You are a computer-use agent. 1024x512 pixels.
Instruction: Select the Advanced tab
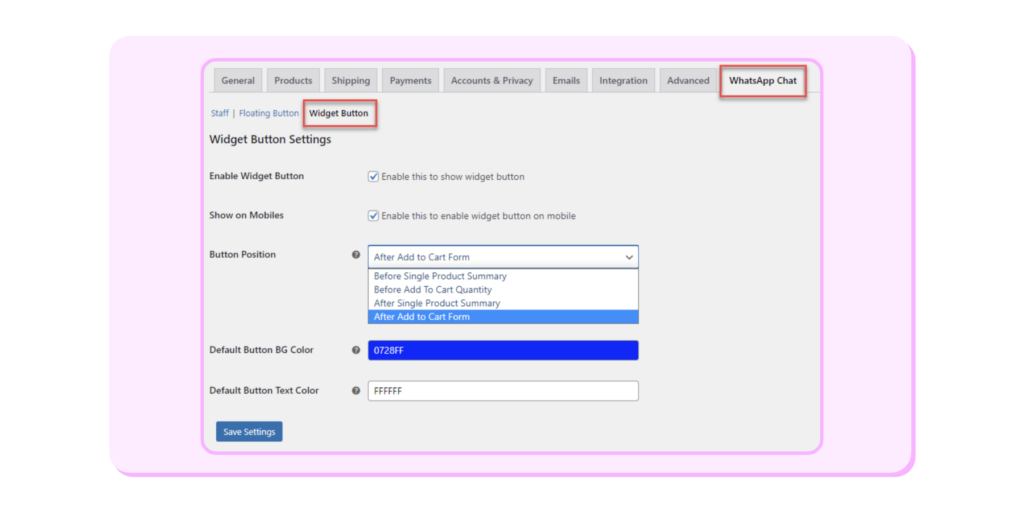point(688,81)
